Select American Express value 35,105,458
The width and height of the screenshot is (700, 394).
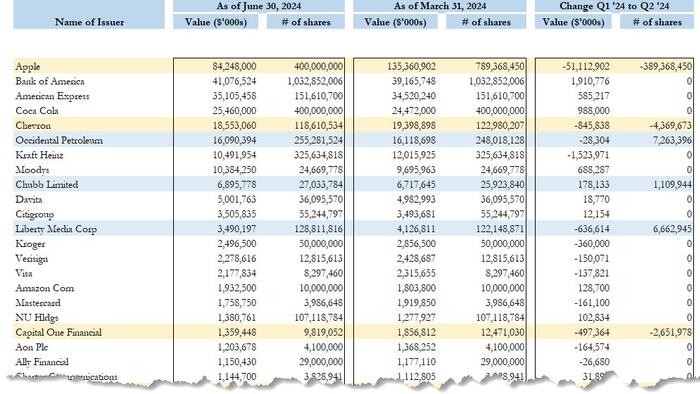234,96
